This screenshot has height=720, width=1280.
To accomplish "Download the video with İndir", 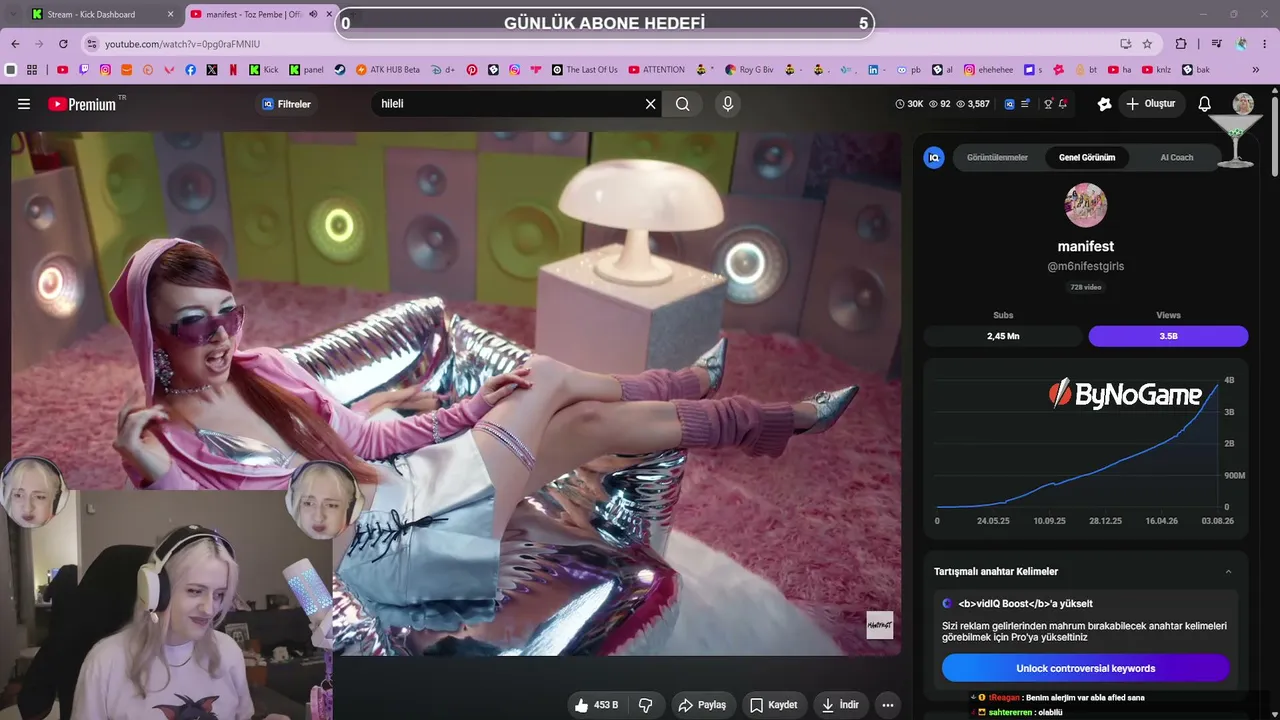I will tap(840, 705).
